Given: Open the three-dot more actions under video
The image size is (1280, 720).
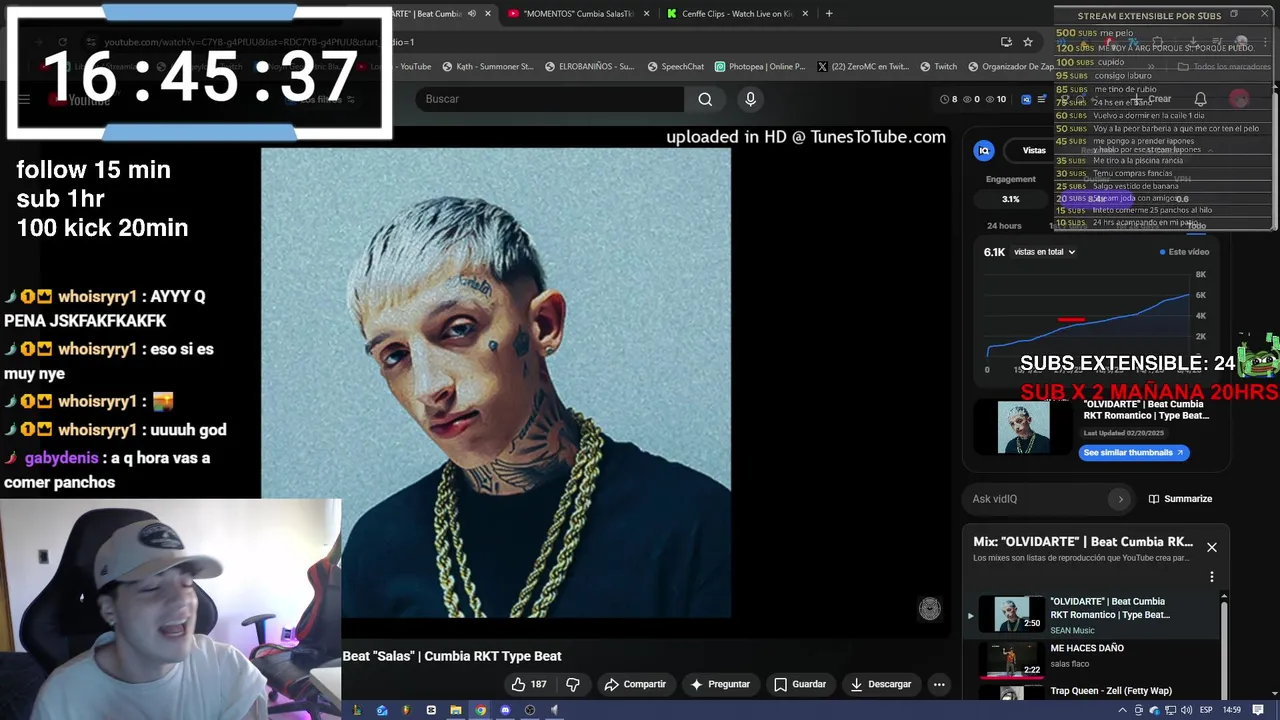Looking at the screenshot, I should (x=939, y=684).
